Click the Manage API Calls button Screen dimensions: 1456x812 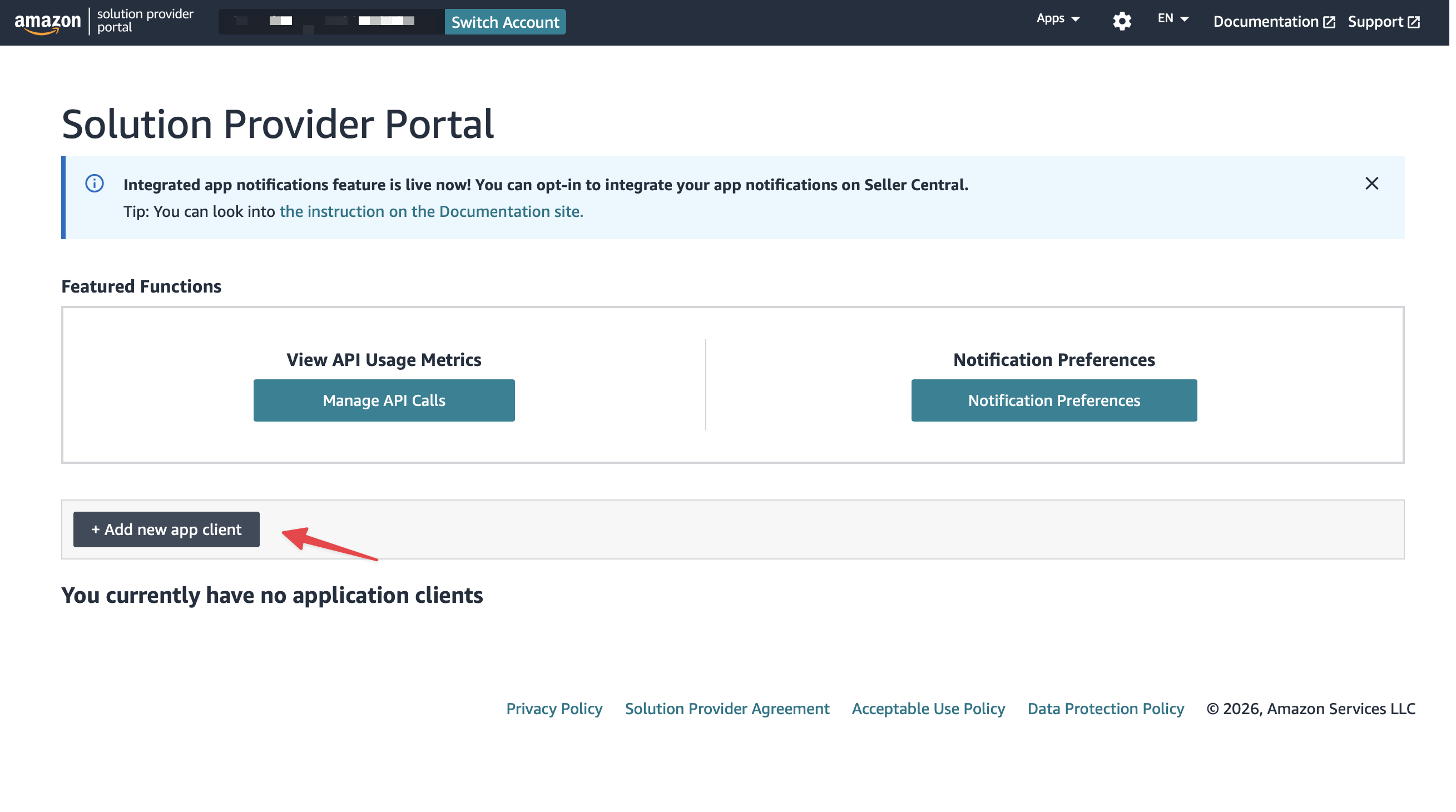point(384,400)
